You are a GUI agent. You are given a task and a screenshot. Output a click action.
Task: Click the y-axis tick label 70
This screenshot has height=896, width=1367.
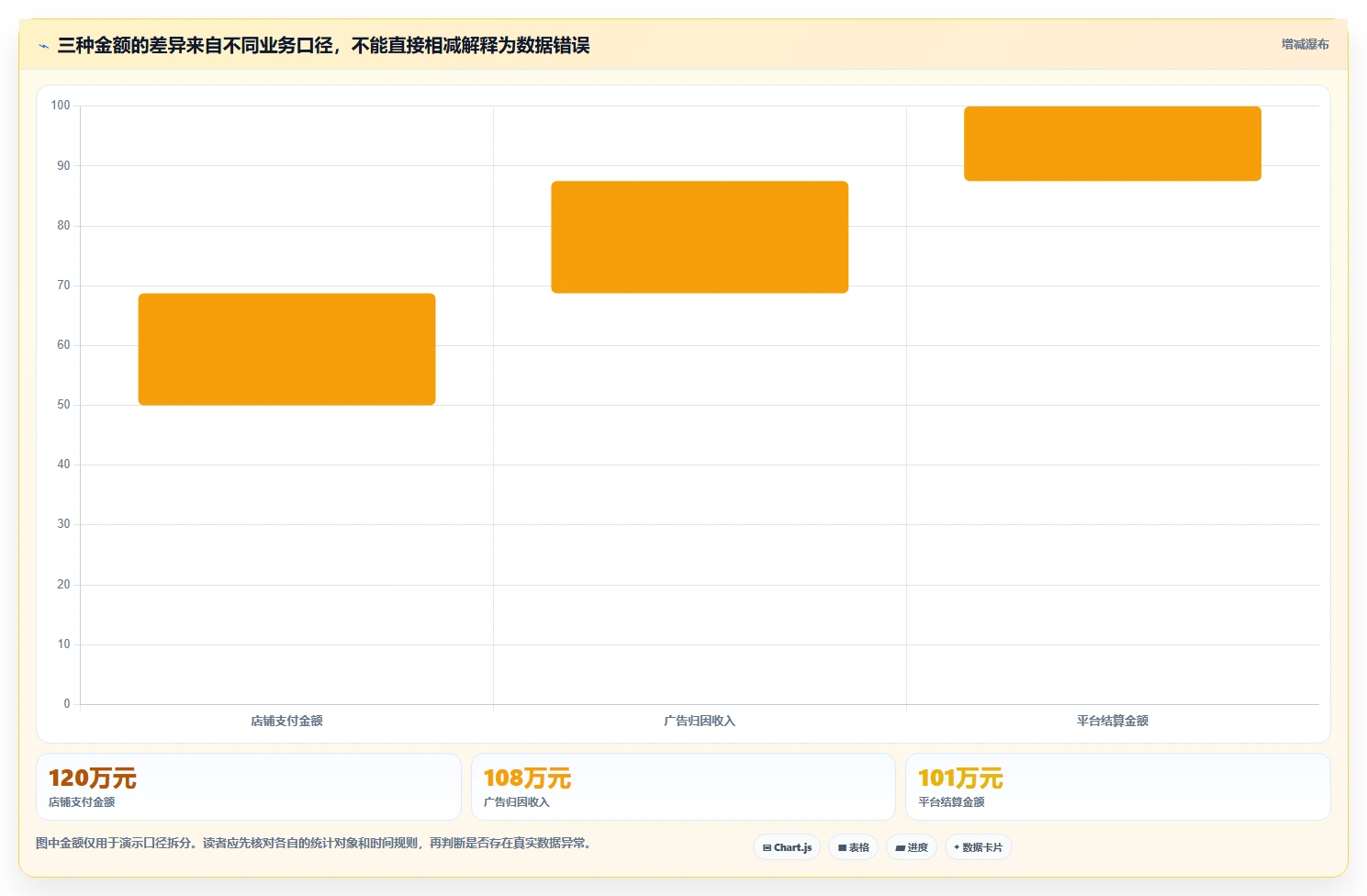pyautogui.click(x=63, y=286)
